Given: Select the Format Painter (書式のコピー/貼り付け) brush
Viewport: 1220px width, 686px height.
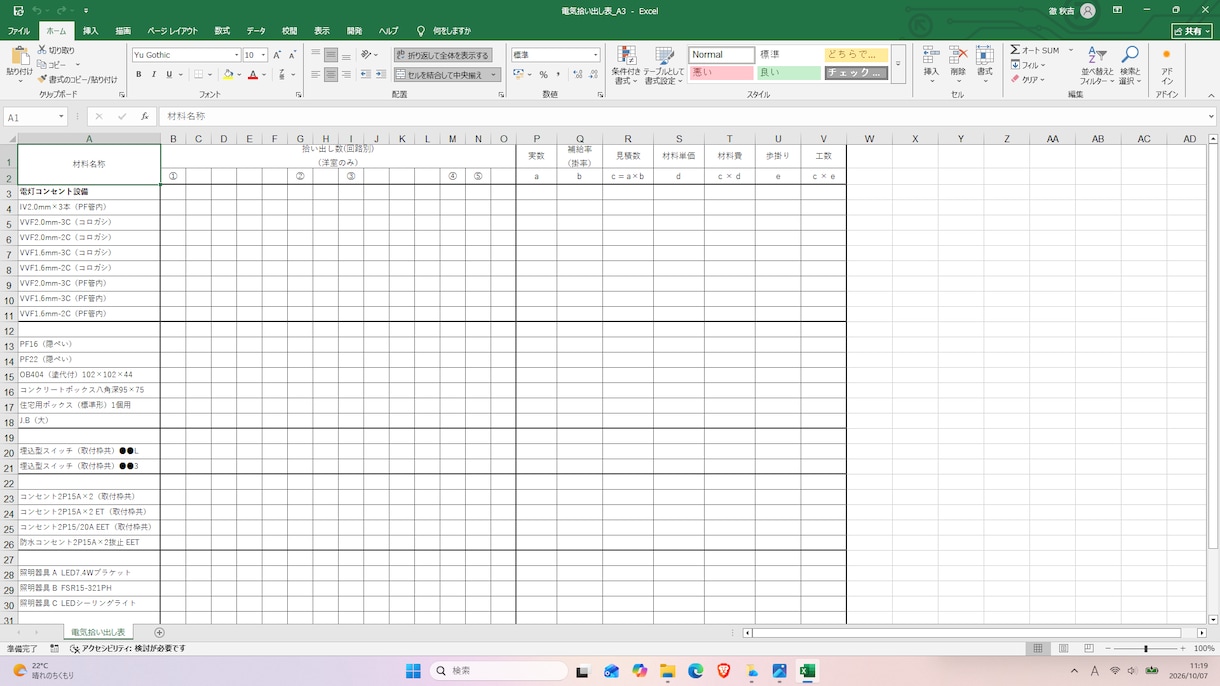Looking at the screenshot, I should 42,79.
